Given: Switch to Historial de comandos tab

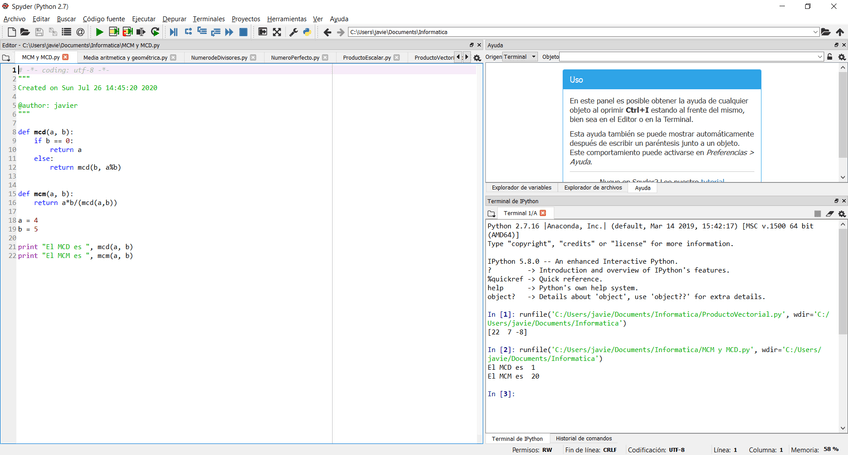Looking at the screenshot, I should point(583,438).
